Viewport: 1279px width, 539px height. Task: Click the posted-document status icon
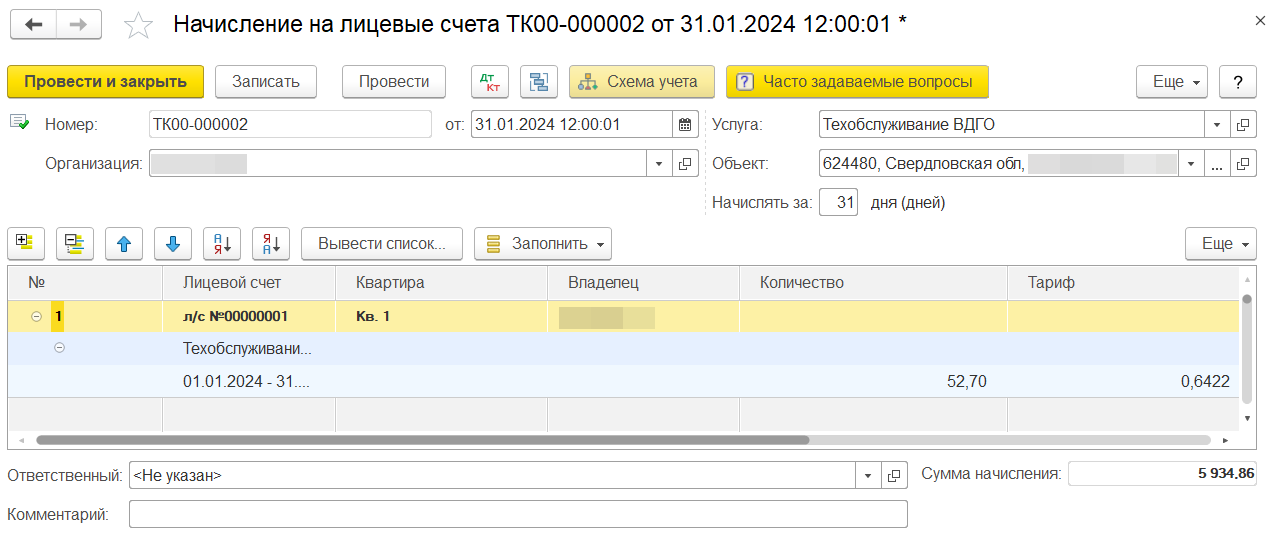click(x=19, y=122)
